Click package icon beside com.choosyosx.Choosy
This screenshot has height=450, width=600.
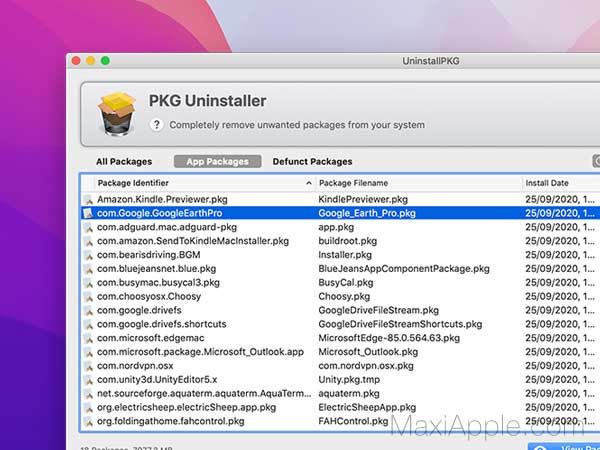[88, 297]
